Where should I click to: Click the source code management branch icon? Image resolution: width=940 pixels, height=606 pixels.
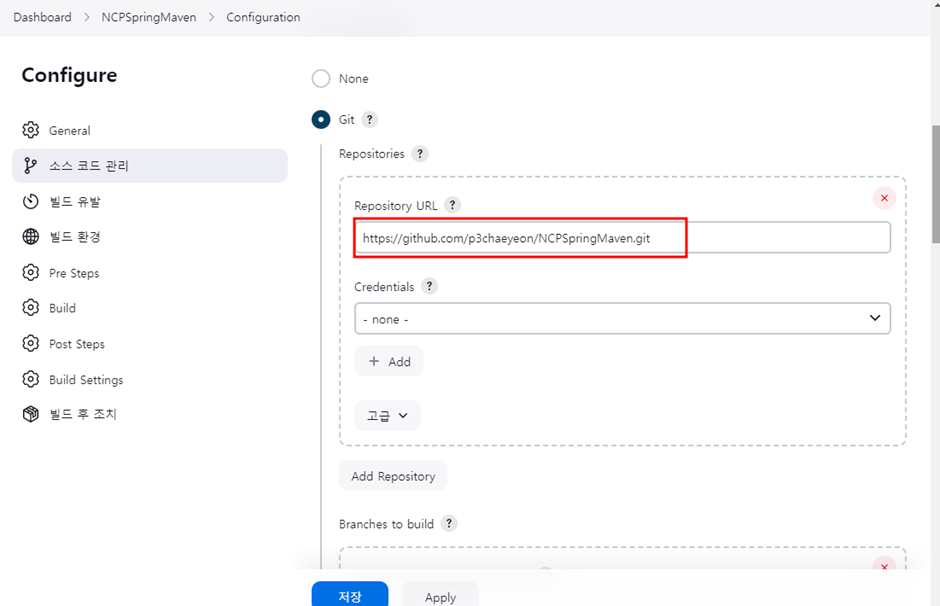pyautogui.click(x=31, y=165)
